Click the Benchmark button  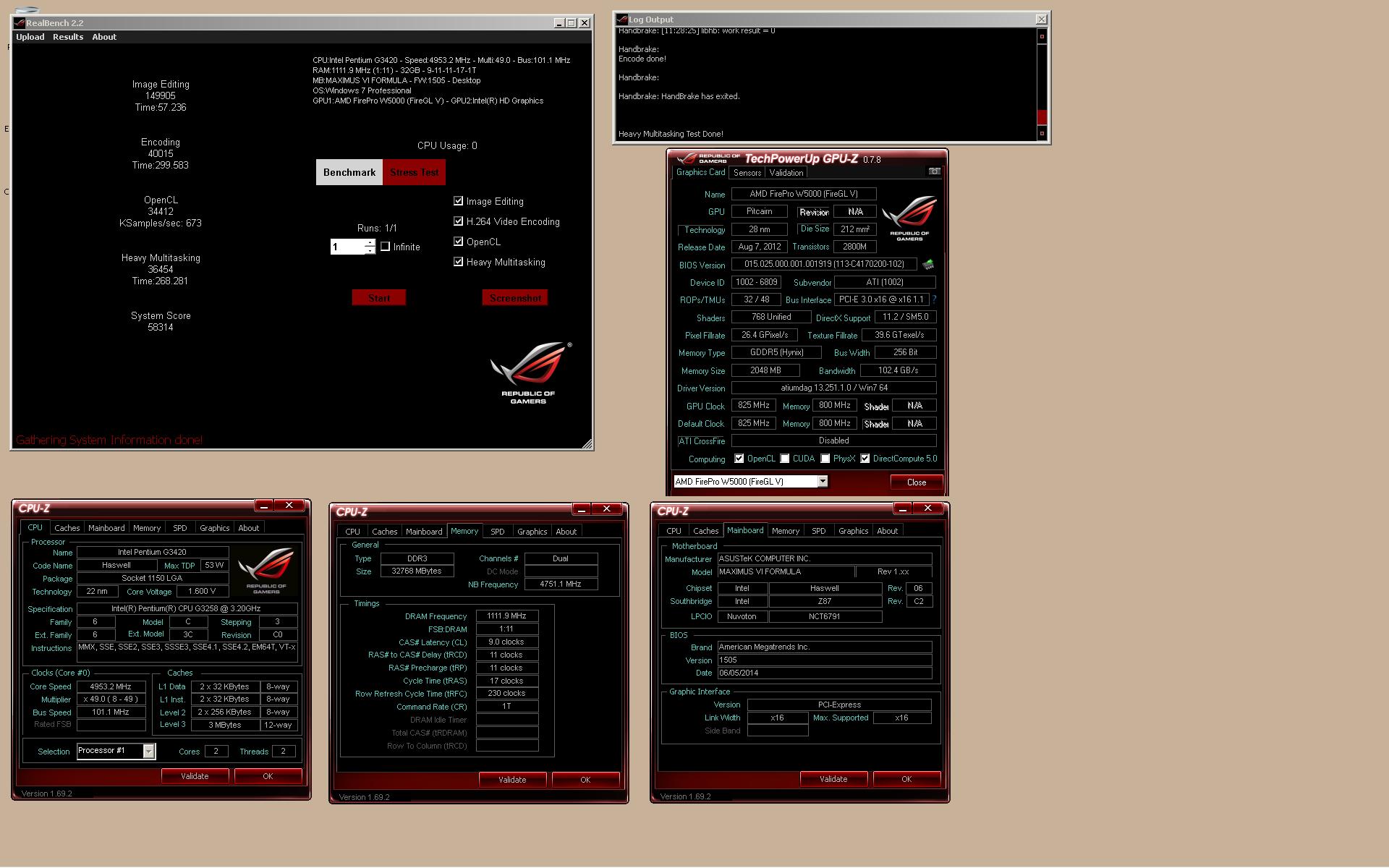tap(349, 172)
